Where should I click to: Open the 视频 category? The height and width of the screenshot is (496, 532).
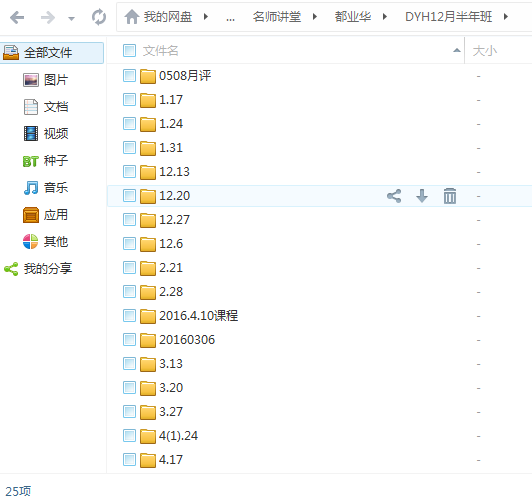(x=45, y=133)
